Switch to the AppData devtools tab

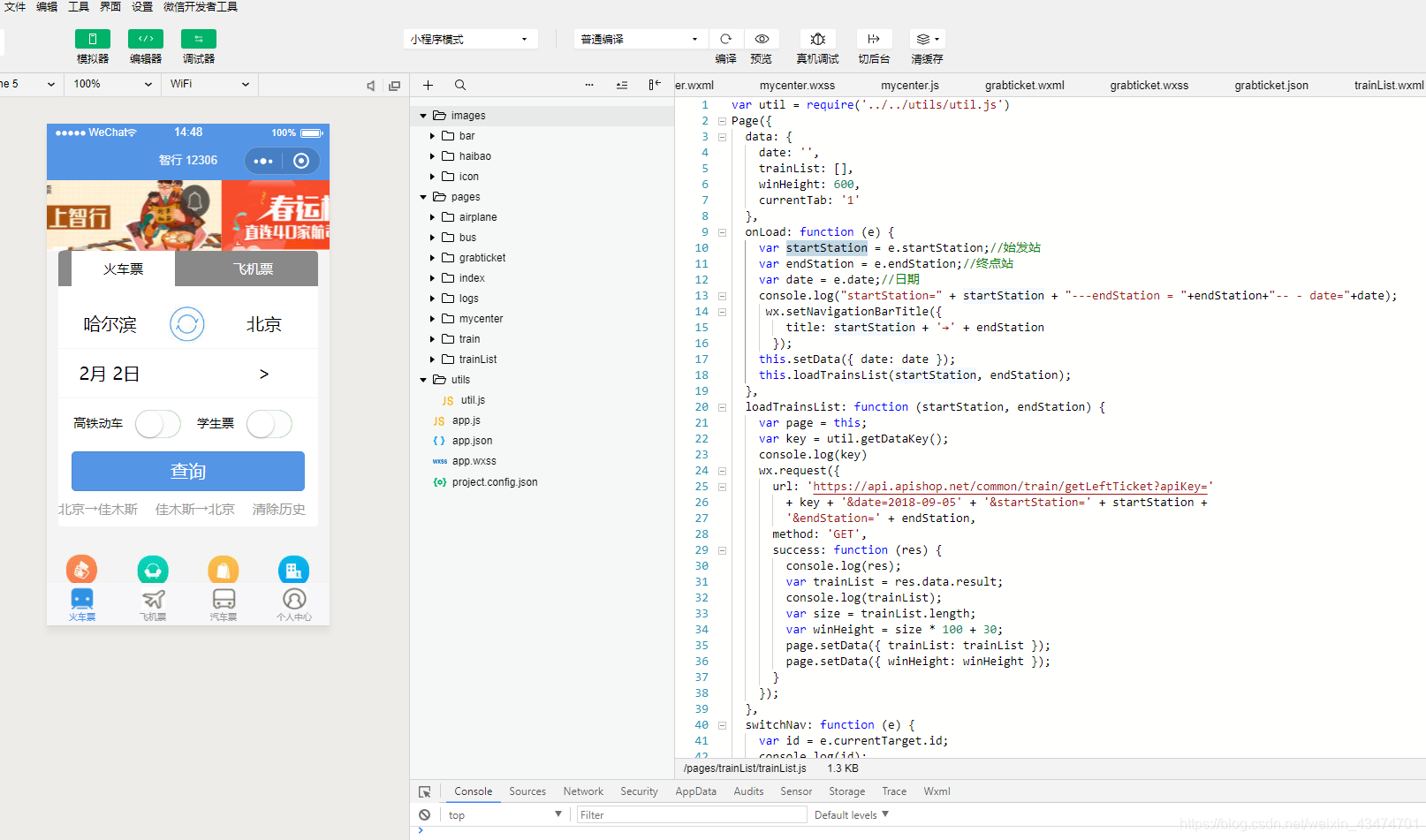(695, 791)
